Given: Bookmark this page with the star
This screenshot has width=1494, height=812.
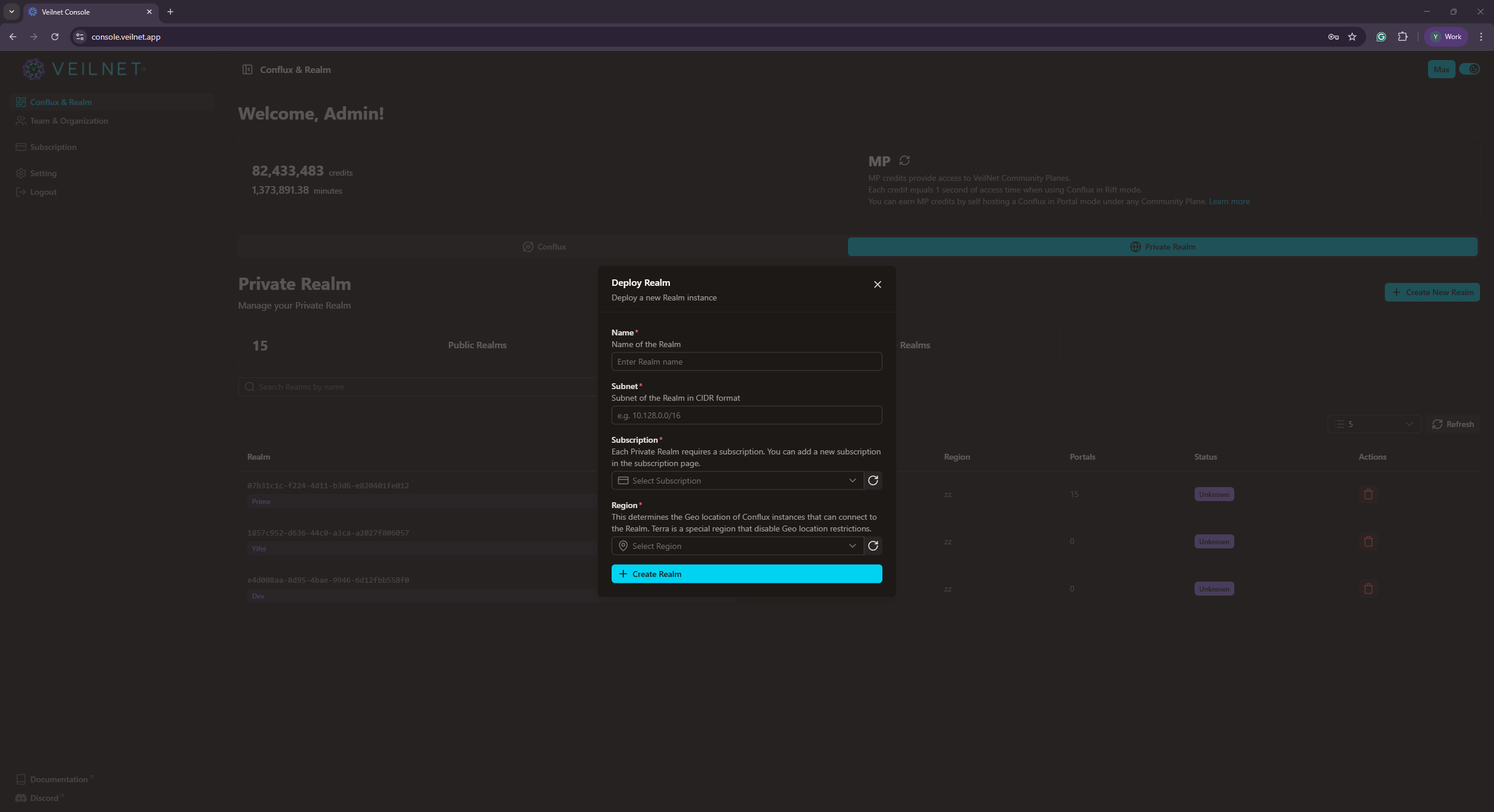Looking at the screenshot, I should pos(1352,36).
